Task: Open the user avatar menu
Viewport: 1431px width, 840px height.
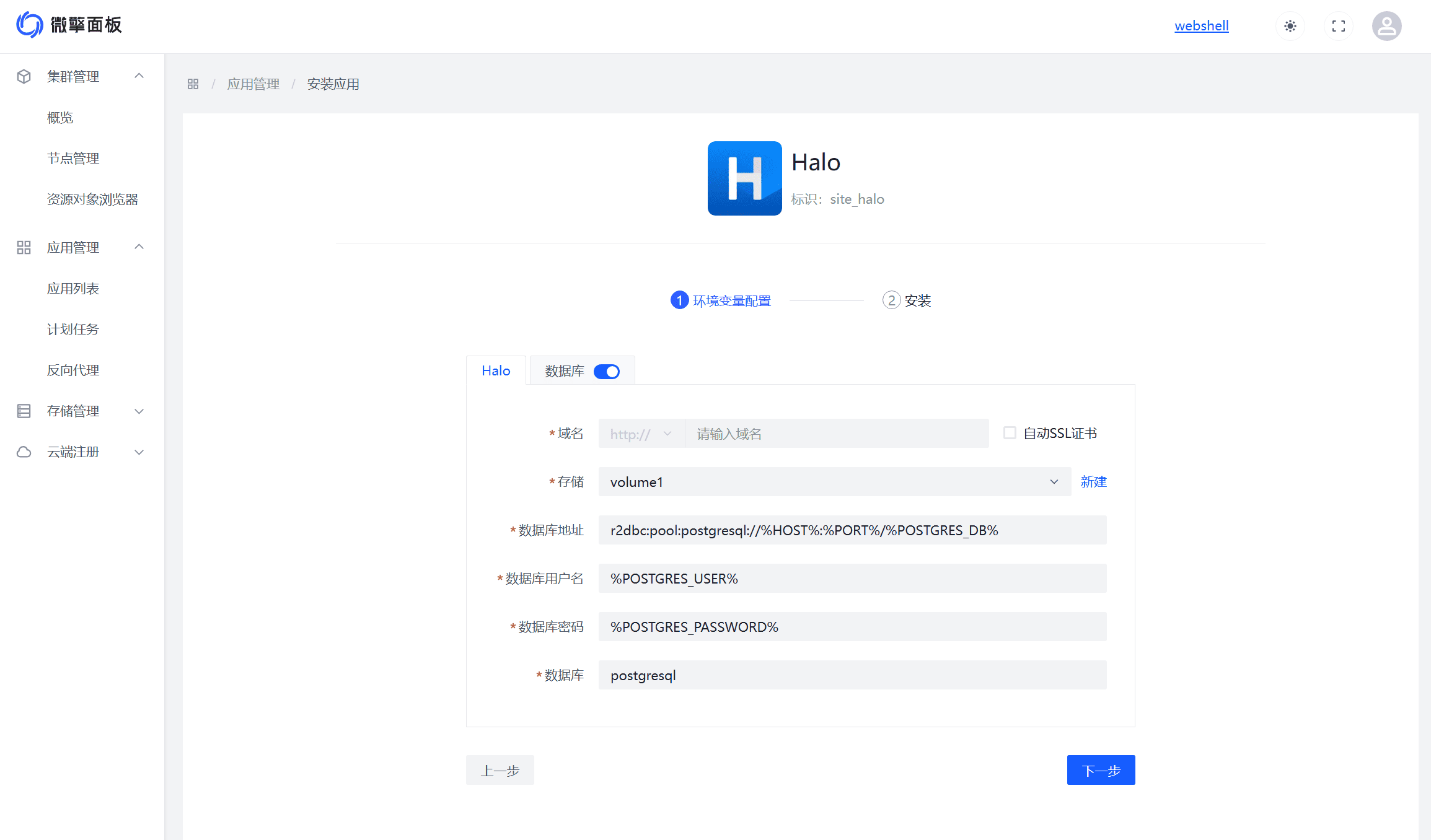Action: click(1386, 26)
